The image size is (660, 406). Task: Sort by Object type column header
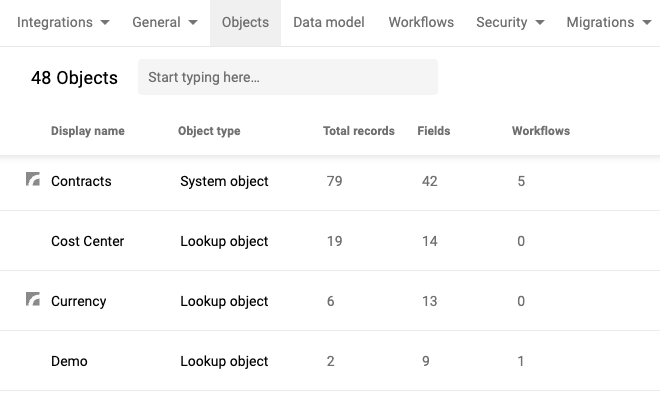click(209, 131)
